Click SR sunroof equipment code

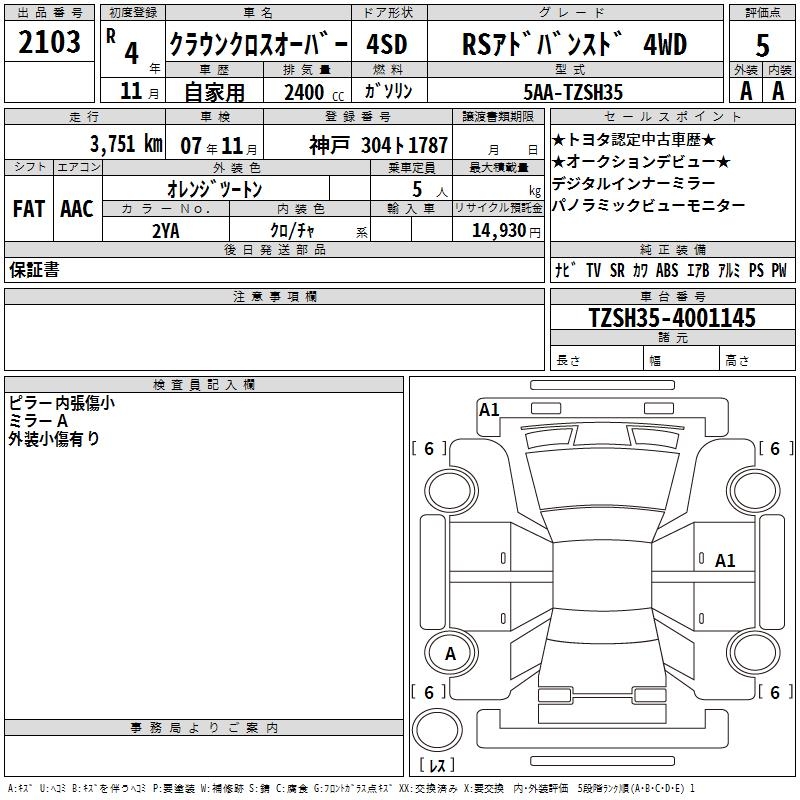click(617, 270)
